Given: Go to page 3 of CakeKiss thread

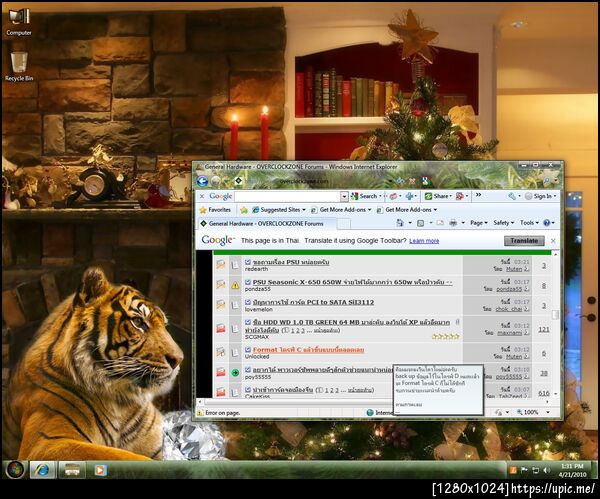Looking at the screenshot, I should click(x=337, y=390).
